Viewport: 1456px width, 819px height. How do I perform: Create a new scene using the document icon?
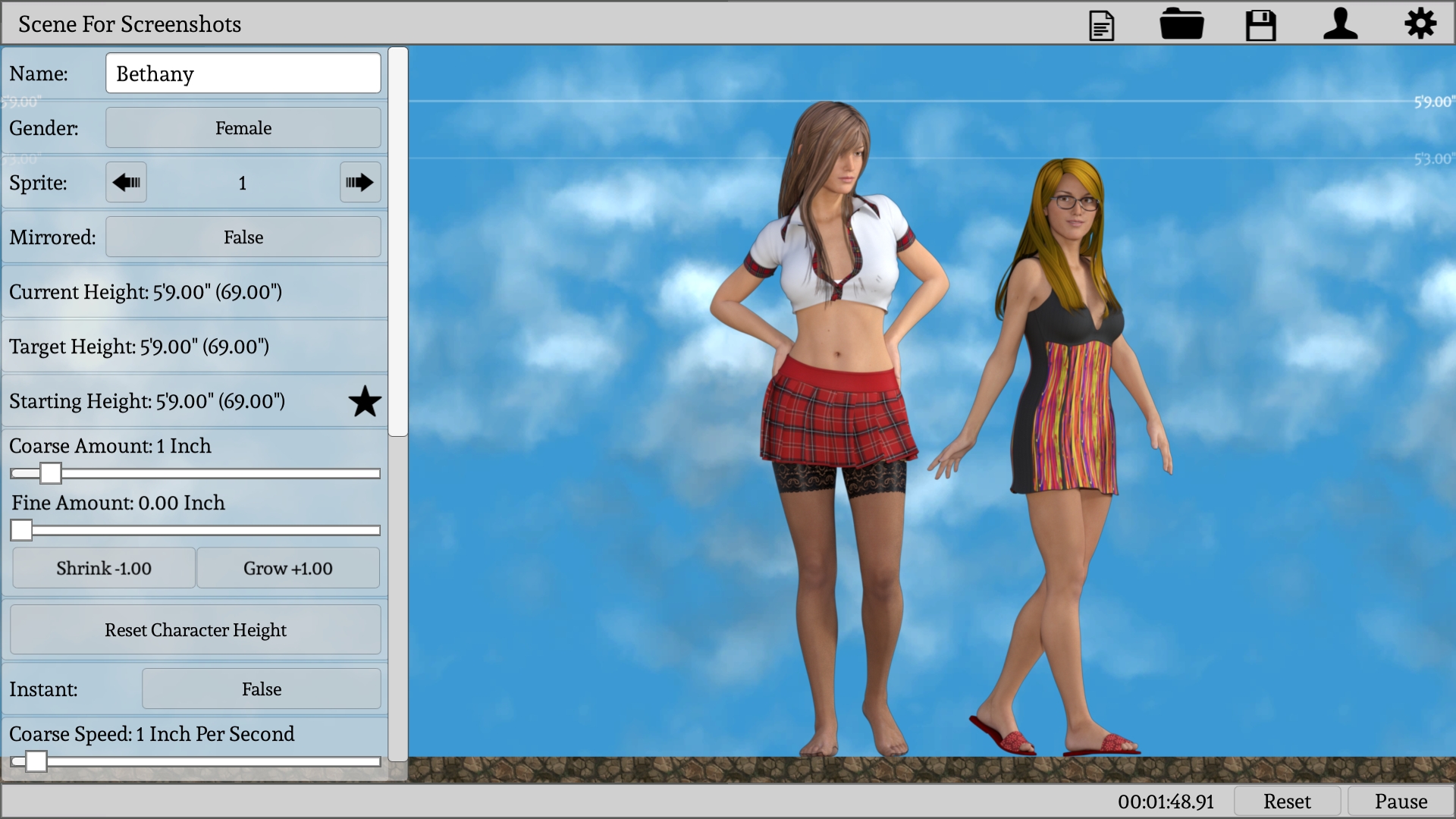click(x=1101, y=24)
